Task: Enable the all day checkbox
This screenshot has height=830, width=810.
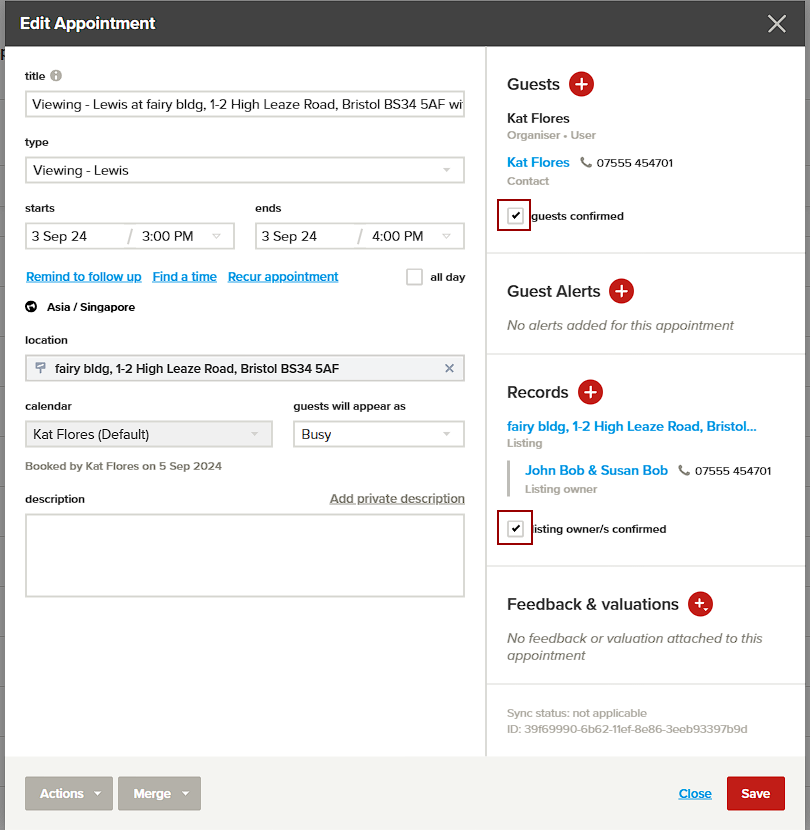Action: click(x=414, y=277)
